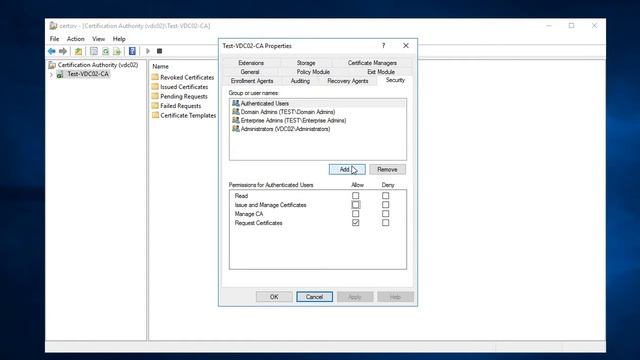Click the Revoked Certificates folder icon
Viewport: 640px width, 360px height.
(x=155, y=77)
